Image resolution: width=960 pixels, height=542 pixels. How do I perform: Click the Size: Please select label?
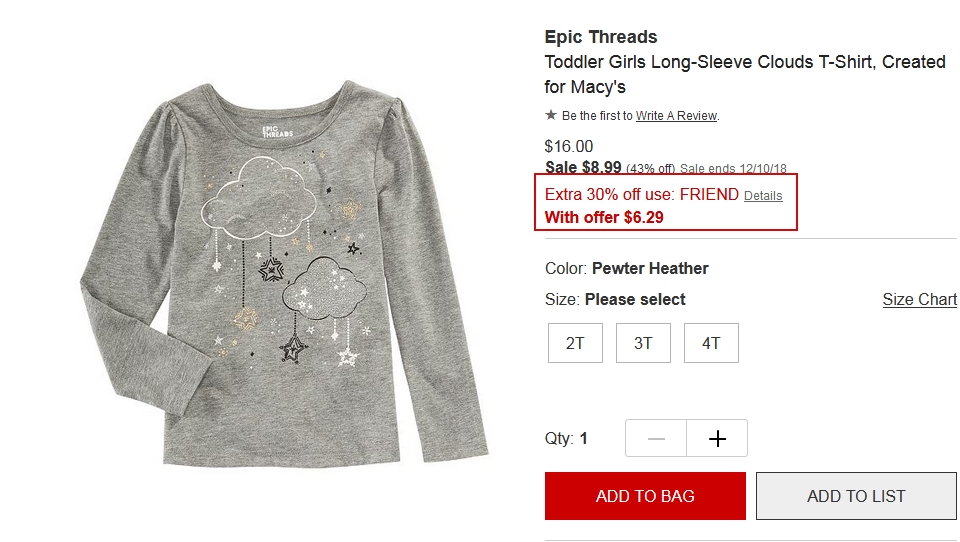[615, 299]
